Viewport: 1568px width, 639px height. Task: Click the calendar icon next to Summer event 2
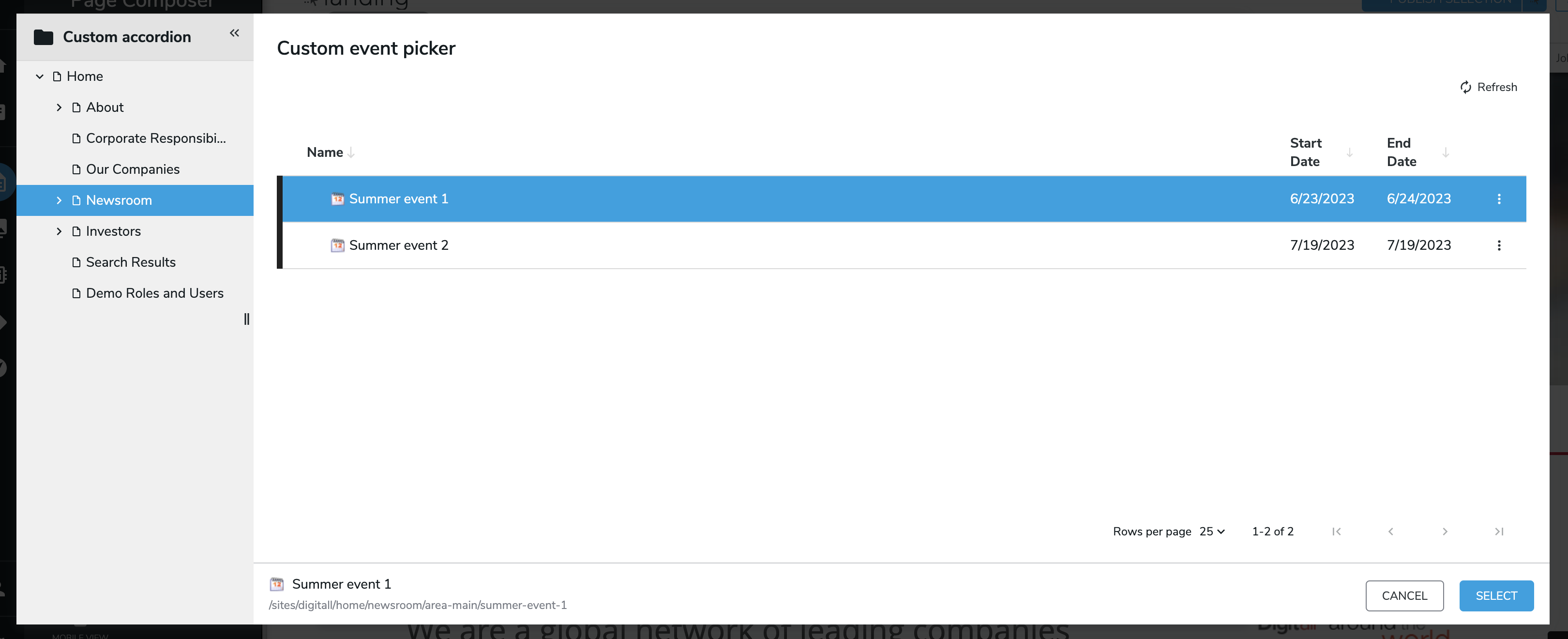click(x=337, y=245)
